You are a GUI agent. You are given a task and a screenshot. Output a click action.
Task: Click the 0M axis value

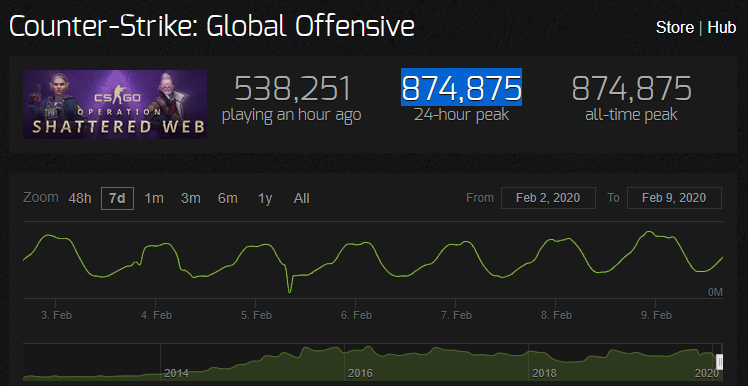pyautogui.click(x=715, y=292)
